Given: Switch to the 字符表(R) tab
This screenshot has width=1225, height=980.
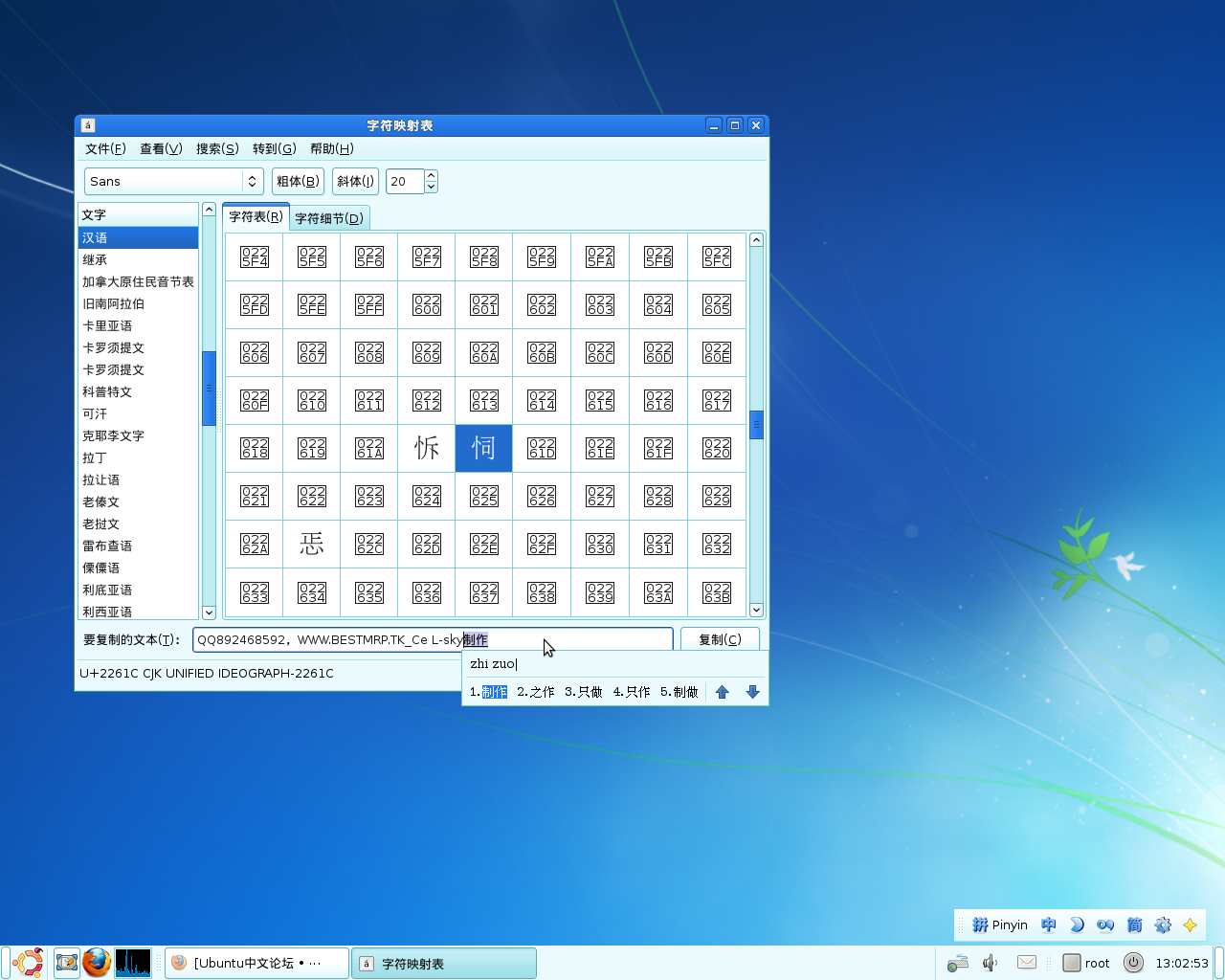Looking at the screenshot, I should point(256,216).
